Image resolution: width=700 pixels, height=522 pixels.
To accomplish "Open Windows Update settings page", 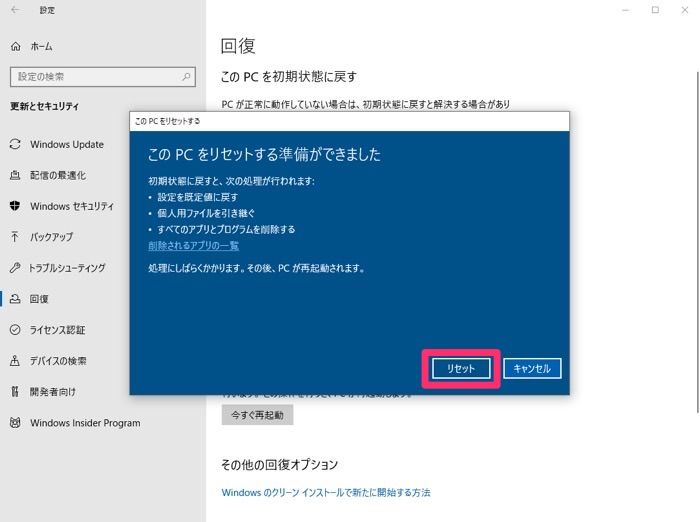I will (67, 144).
